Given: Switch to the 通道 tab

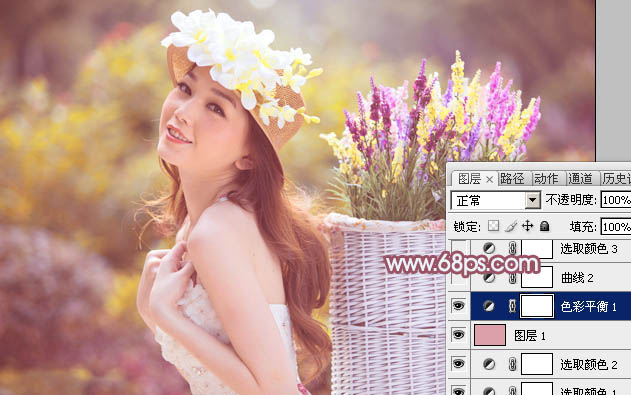Looking at the screenshot, I should coord(580,179).
